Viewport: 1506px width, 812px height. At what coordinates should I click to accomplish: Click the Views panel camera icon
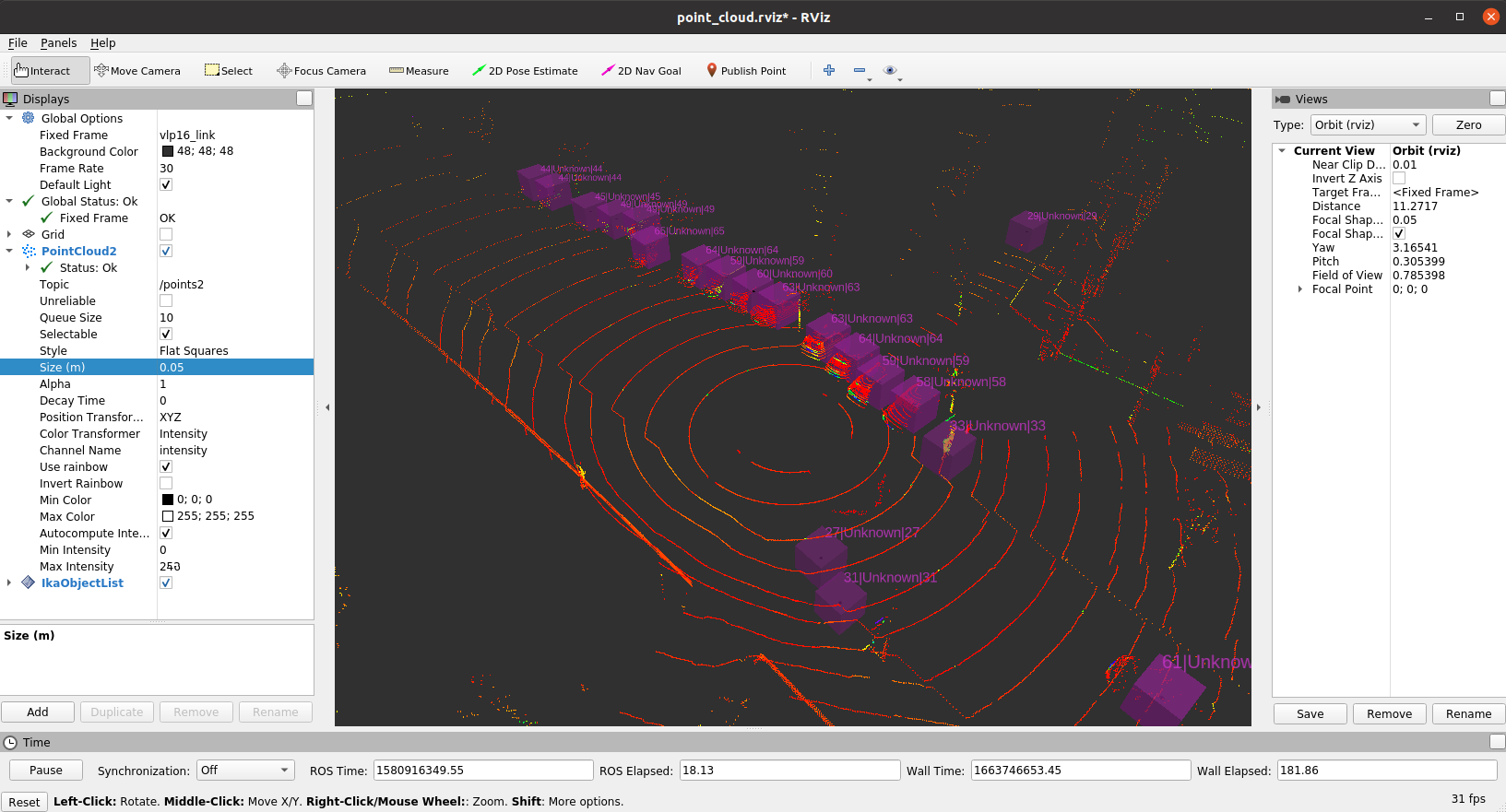[x=1283, y=99]
